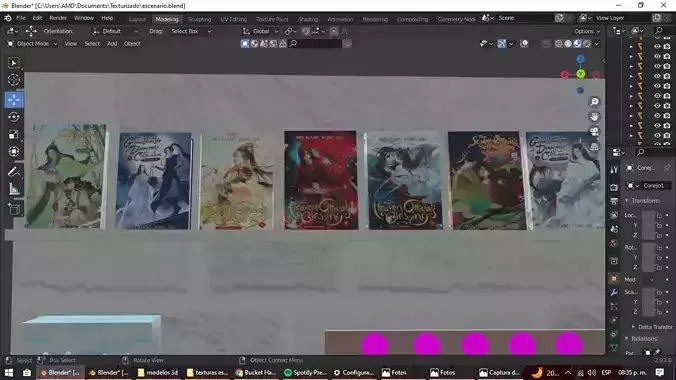The image size is (676, 380).
Task: Expand the Delta Transform panel
Action: (652, 327)
